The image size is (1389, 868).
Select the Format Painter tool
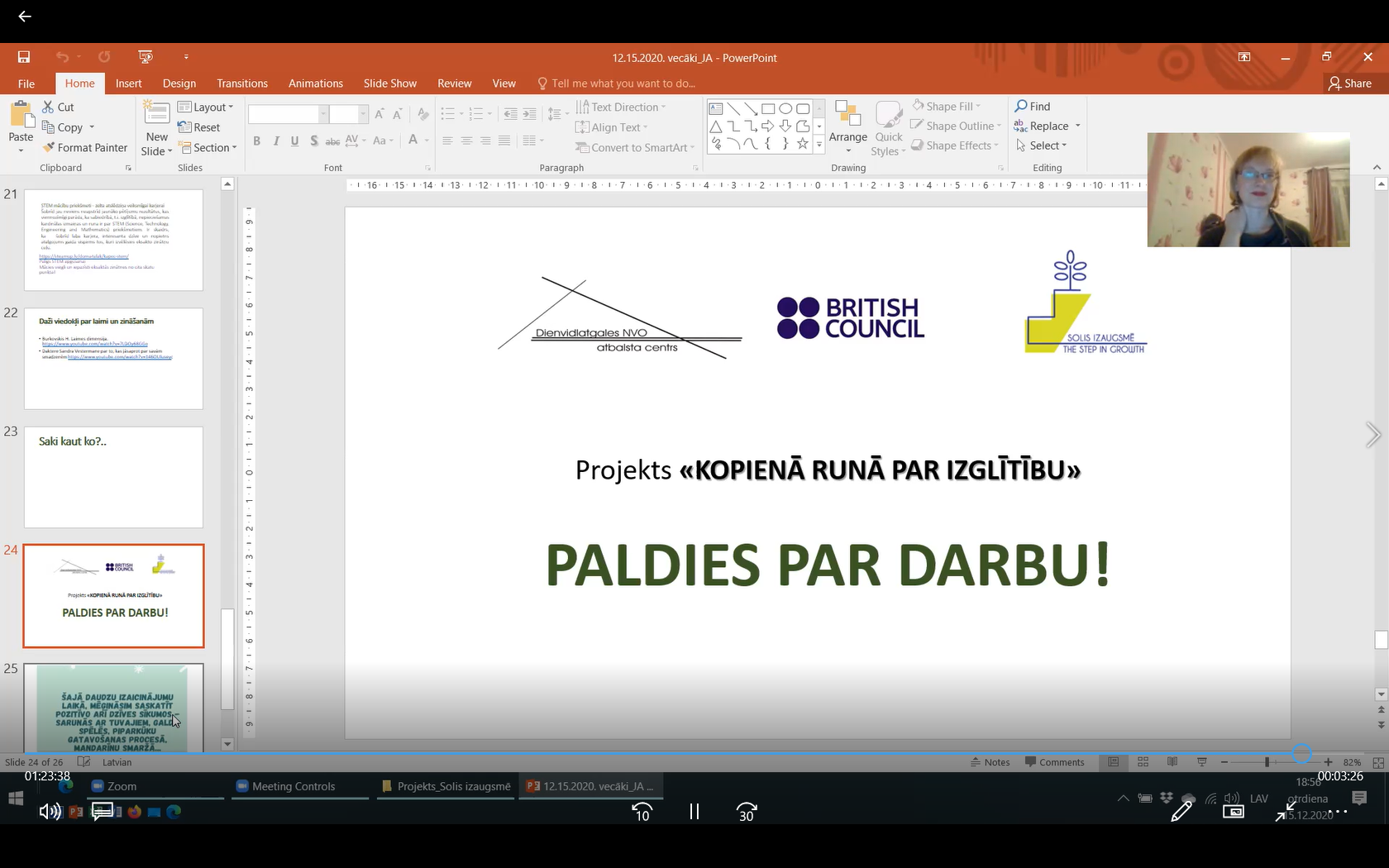tap(85, 147)
